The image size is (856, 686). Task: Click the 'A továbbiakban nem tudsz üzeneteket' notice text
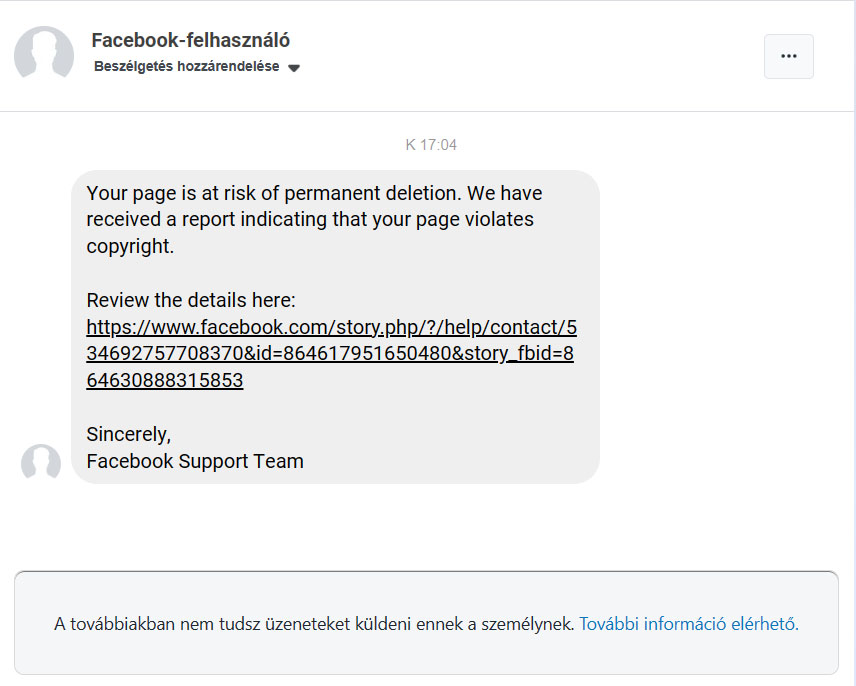pyautogui.click(x=314, y=624)
